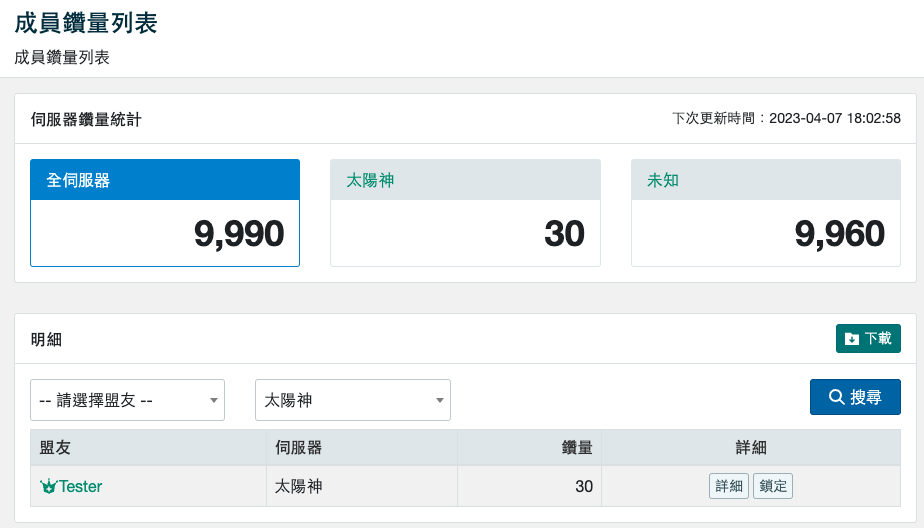Click the download folder icon
The height and width of the screenshot is (528, 924).
(x=852, y=339)
